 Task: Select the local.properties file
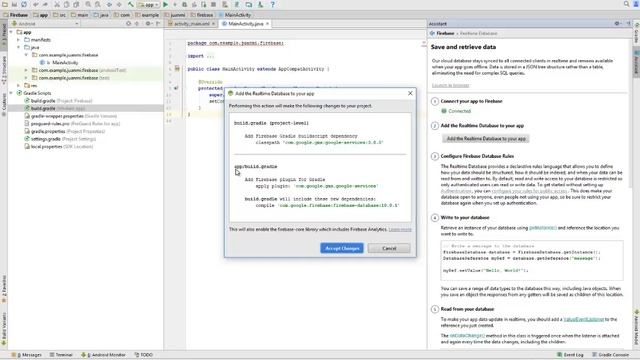pyautogui.click(x=58, y=147)
